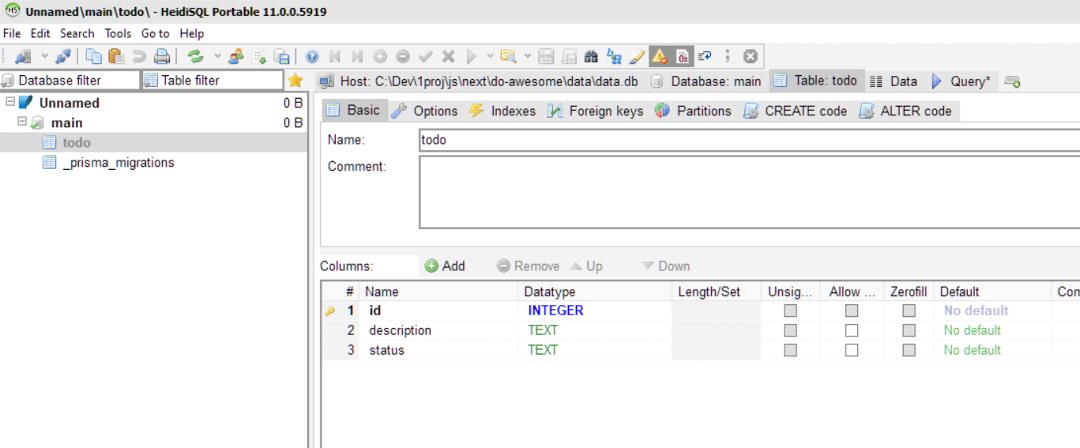This screenshot has width=1080, height=448.
Task: Collapse the Unnamed session tree node
Action: [x=10, y=103]
